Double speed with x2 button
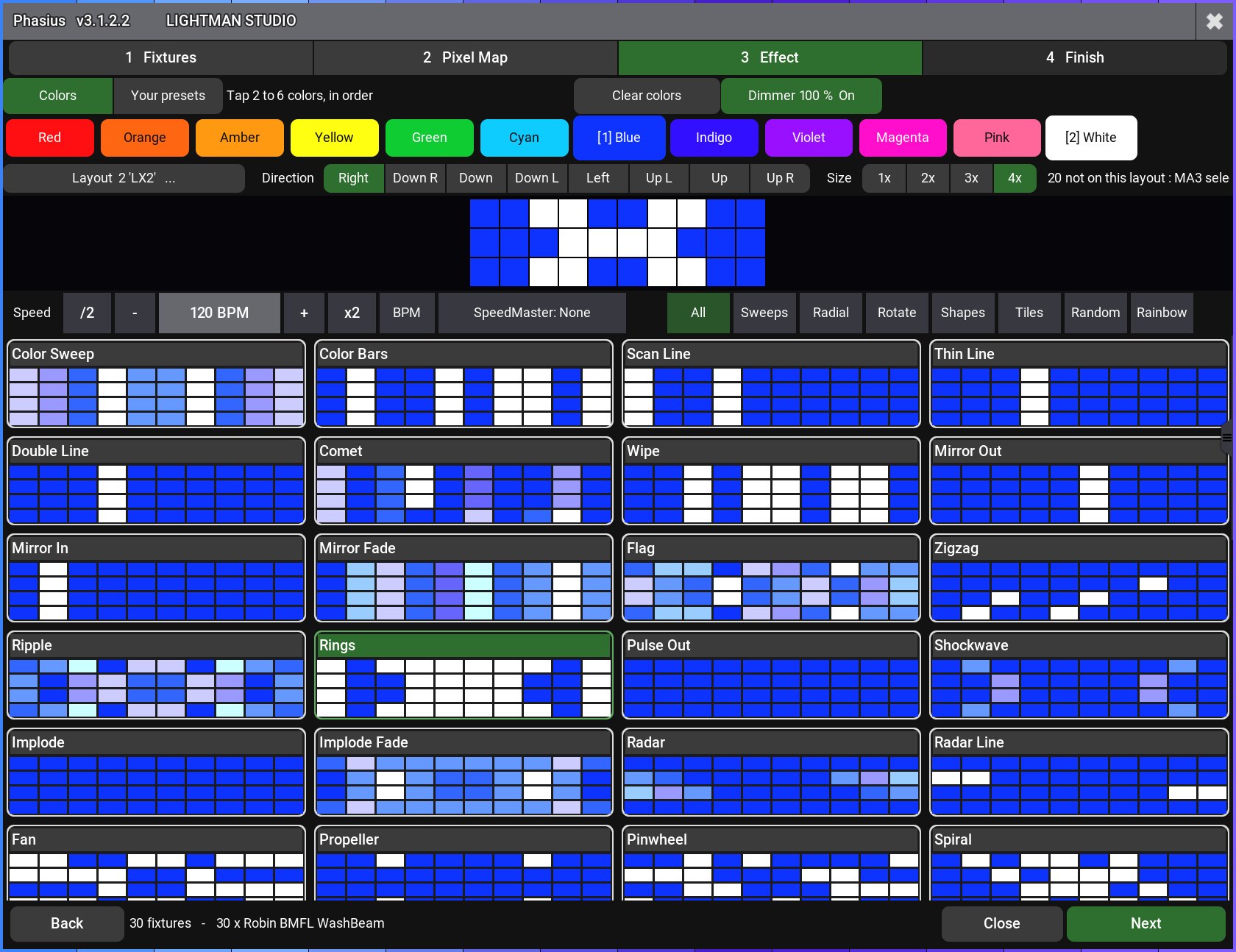This screenshot has height=952, width=1236. pyautogui.click(x=352, y=313)
